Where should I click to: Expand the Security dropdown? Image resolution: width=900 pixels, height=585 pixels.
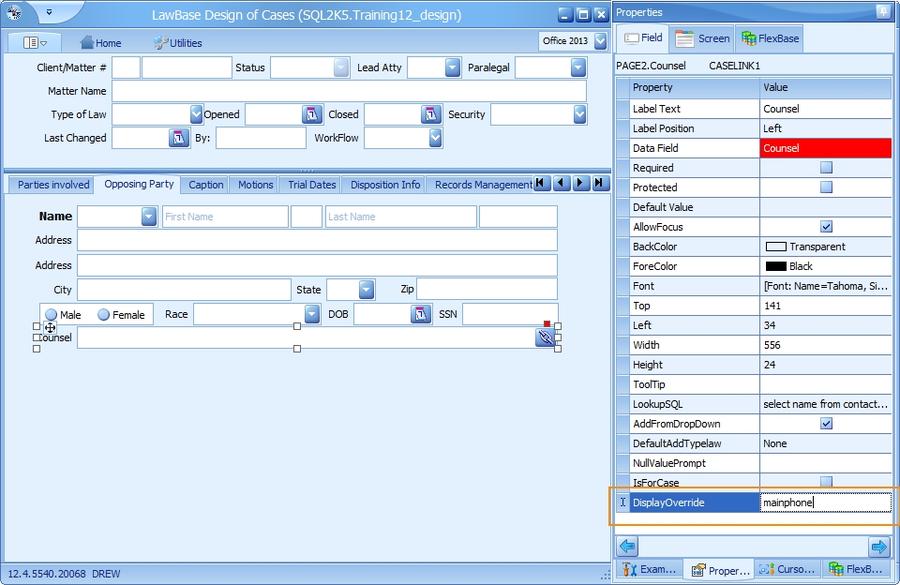click(x=580, y=114)
